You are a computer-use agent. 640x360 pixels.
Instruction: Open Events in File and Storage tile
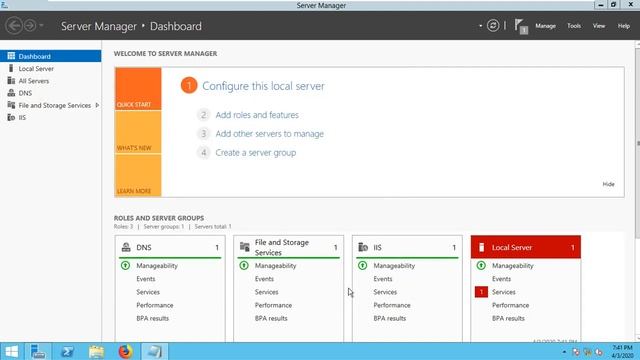pyautogui.click(x=264, y=279)
